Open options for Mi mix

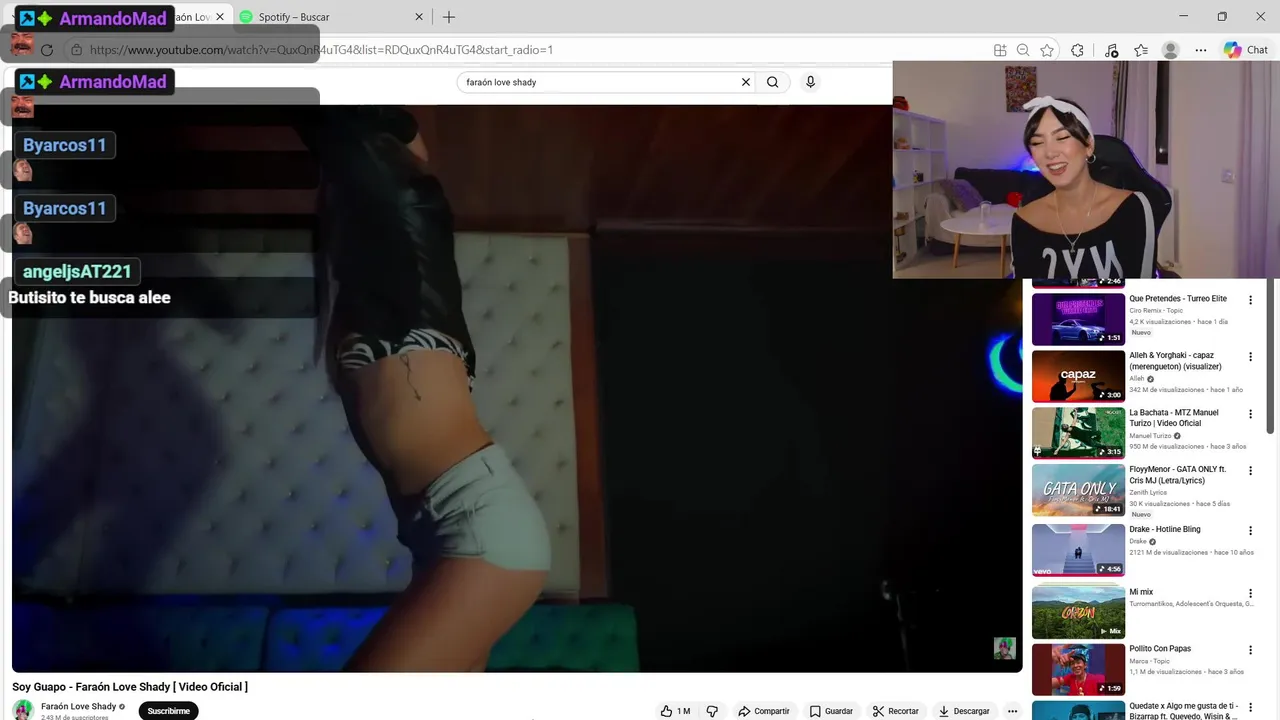coord(1250,593)
